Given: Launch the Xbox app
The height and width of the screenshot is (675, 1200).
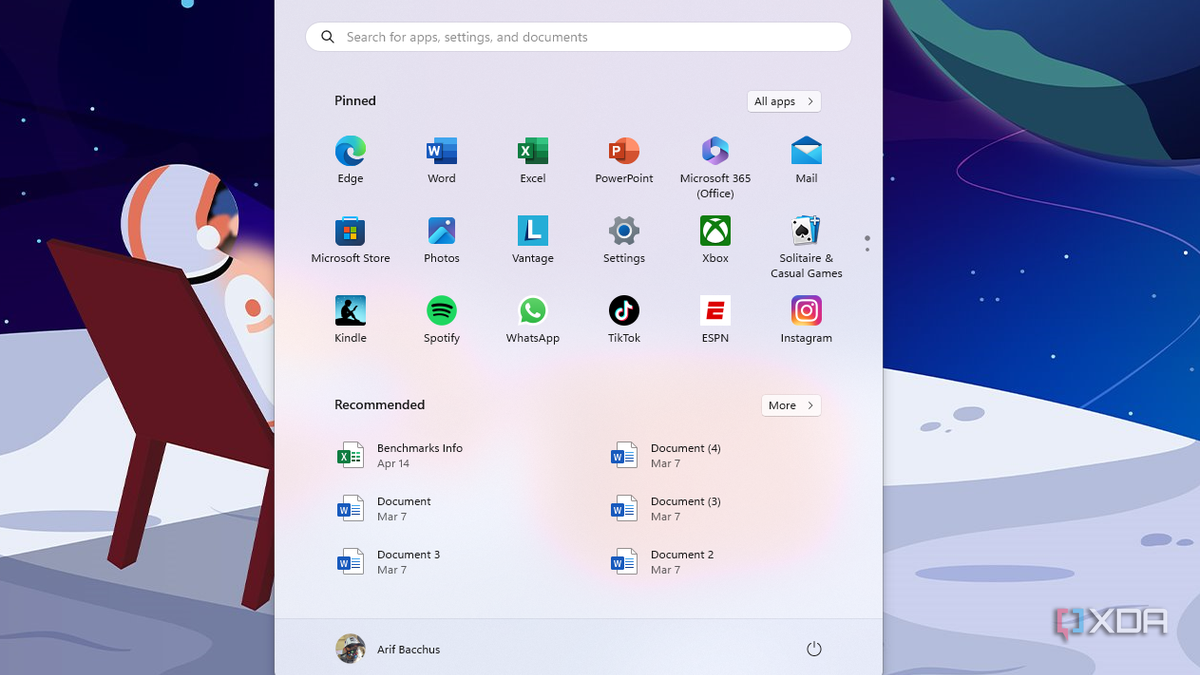Looking at the screenshot, I should 715,240.
